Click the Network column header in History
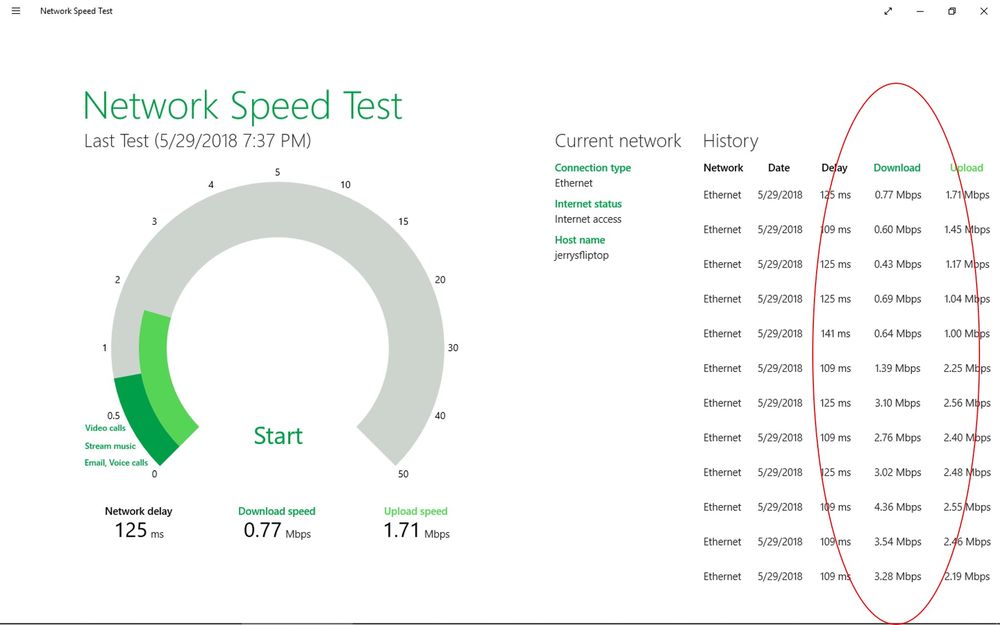 pos(723,168)
